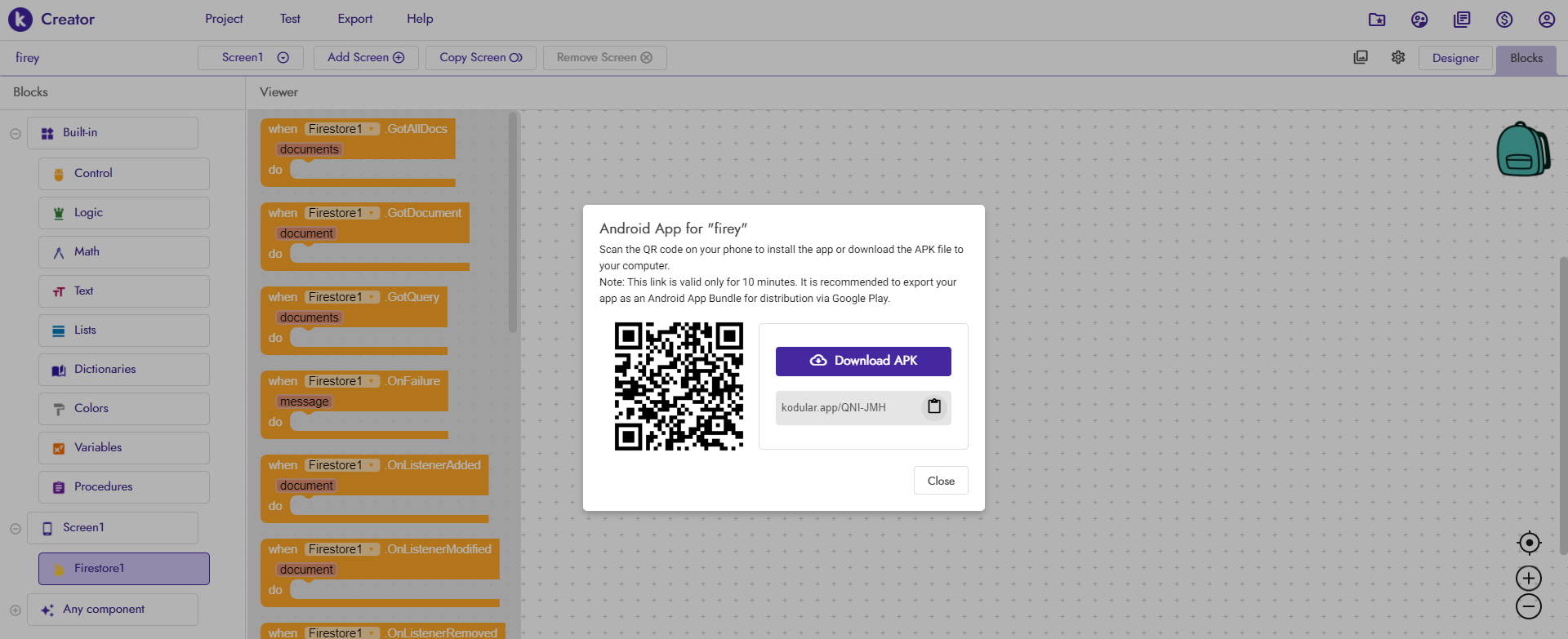
Task: Zoom out the blocks workspace
Action: [x=1529, y=607]
